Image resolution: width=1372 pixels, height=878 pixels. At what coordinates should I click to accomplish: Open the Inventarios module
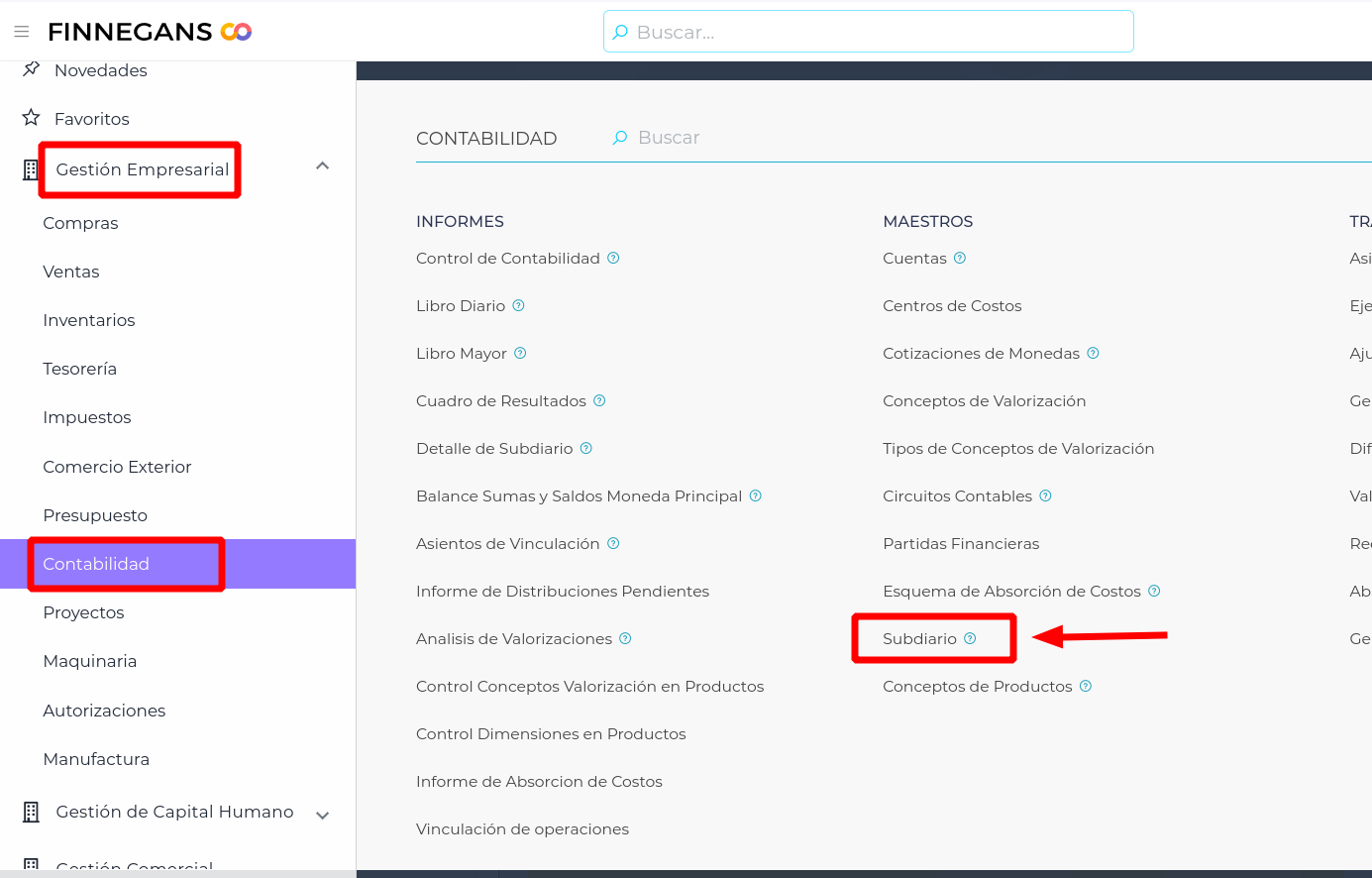click(x=89, y=320)
